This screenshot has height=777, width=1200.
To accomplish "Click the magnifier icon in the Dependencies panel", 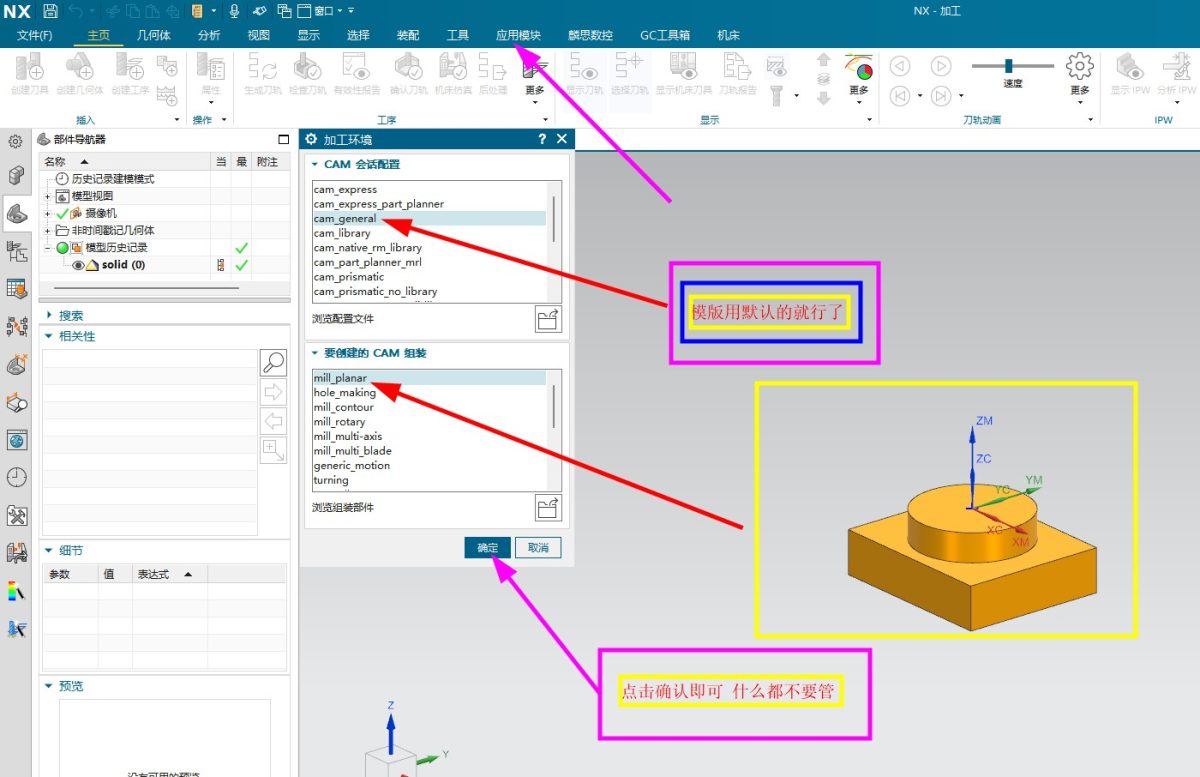I will (x=273, y=362).
